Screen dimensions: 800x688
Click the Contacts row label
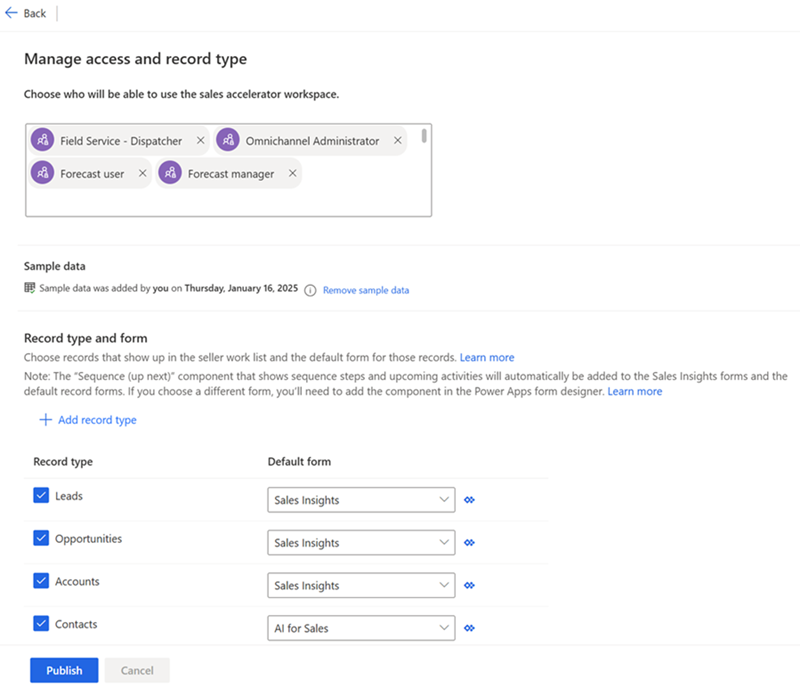[76, 624]
